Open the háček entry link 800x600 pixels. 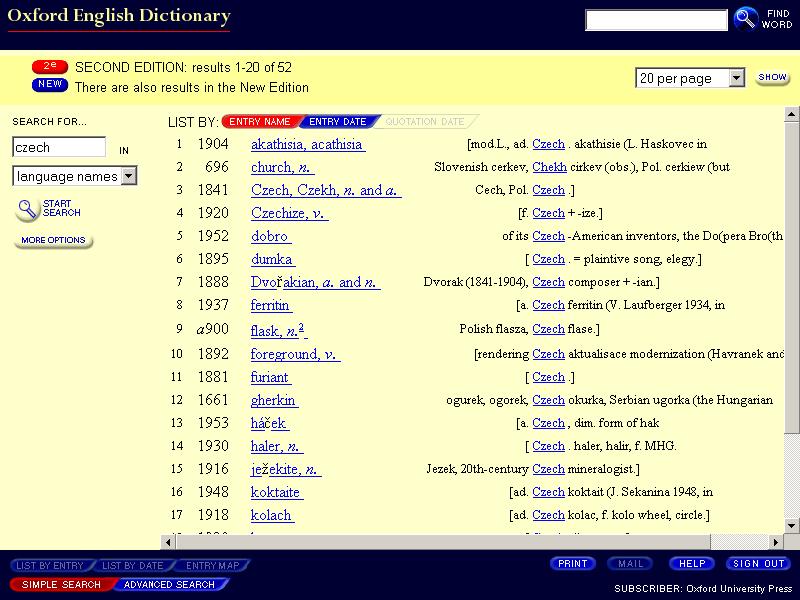[269, 423]
